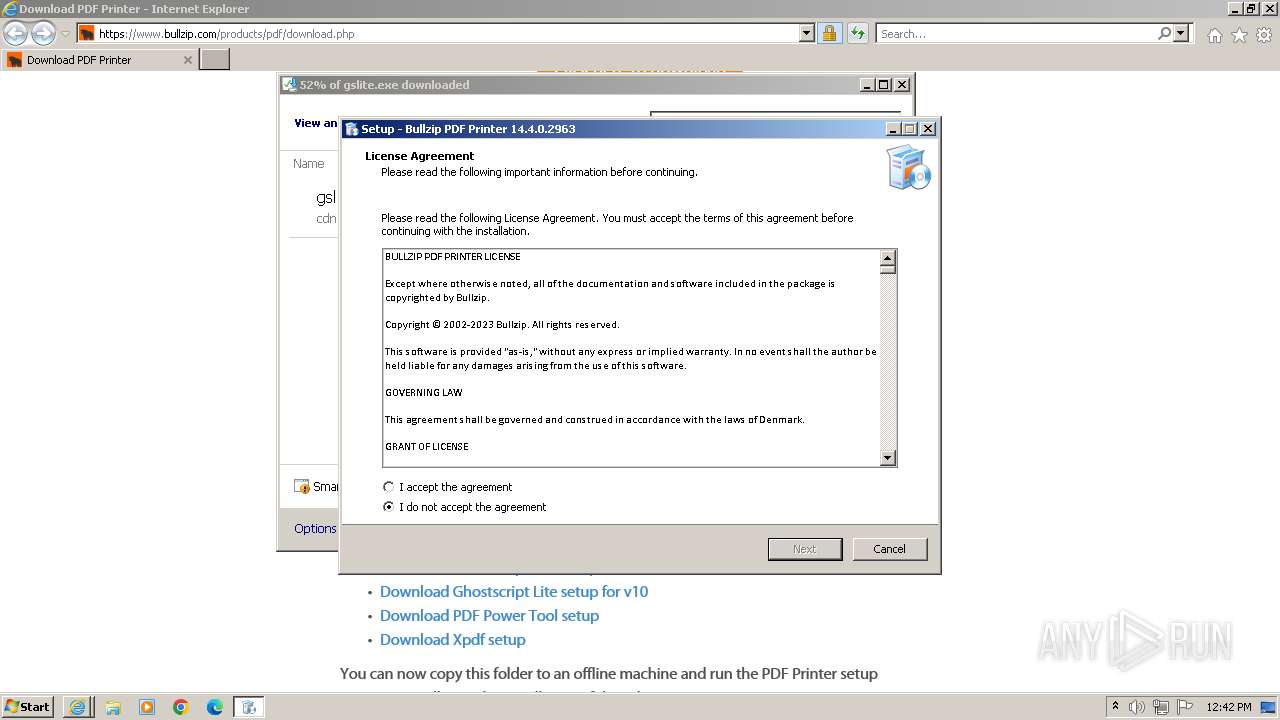This screenshot has height=720, width=1280.
Task: Open the IE recent pages dropdown arrow
Action: click(65, 34)
